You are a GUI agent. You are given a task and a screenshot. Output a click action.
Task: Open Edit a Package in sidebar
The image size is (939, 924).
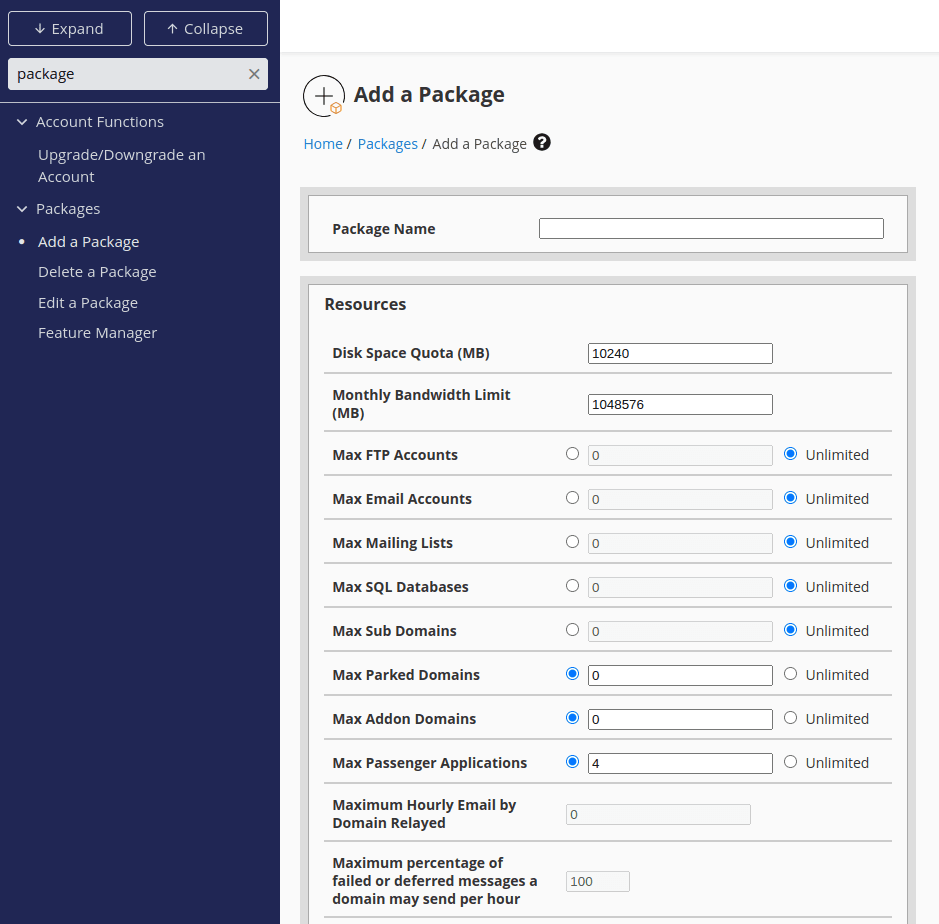(x=88, y=303)
